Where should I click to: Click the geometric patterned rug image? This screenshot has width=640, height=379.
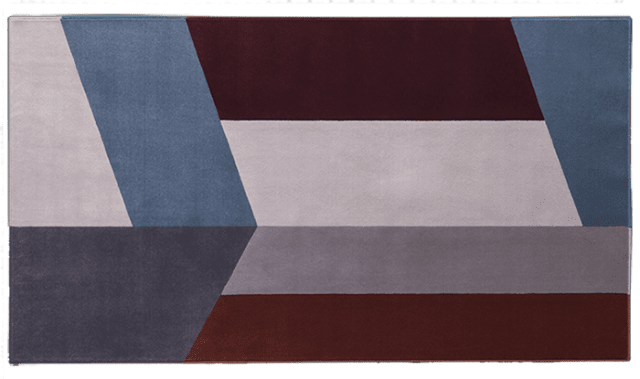[x=320, y=189]
